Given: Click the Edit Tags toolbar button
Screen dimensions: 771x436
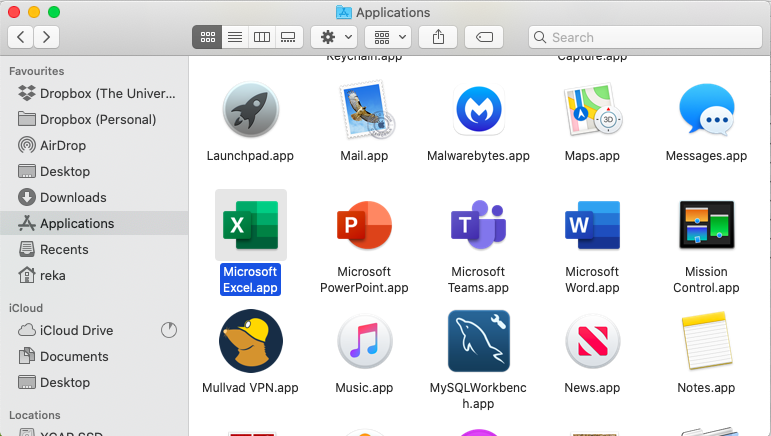Looking at the screenshot, I should 484,37.
